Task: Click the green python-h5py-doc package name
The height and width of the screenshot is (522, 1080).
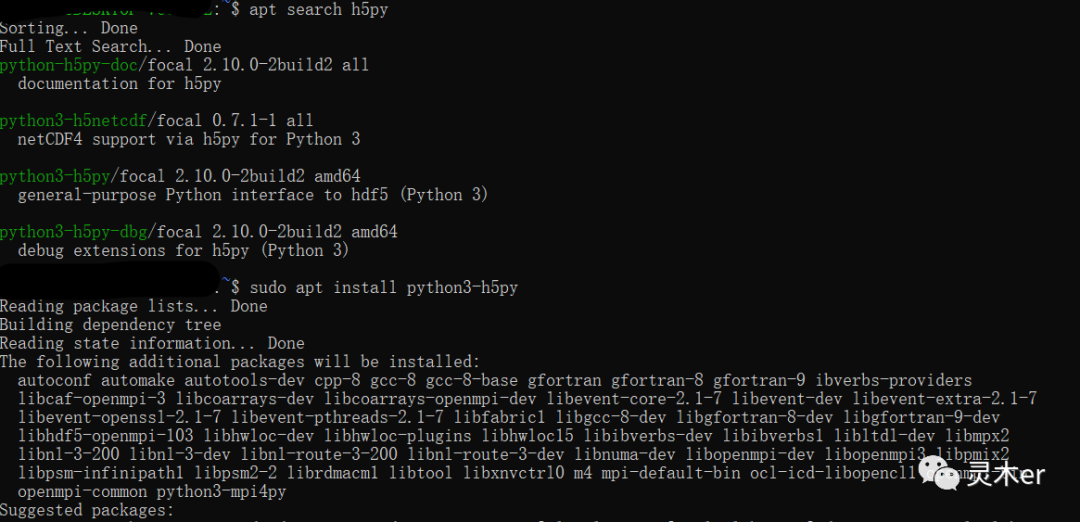Action: 73,65
